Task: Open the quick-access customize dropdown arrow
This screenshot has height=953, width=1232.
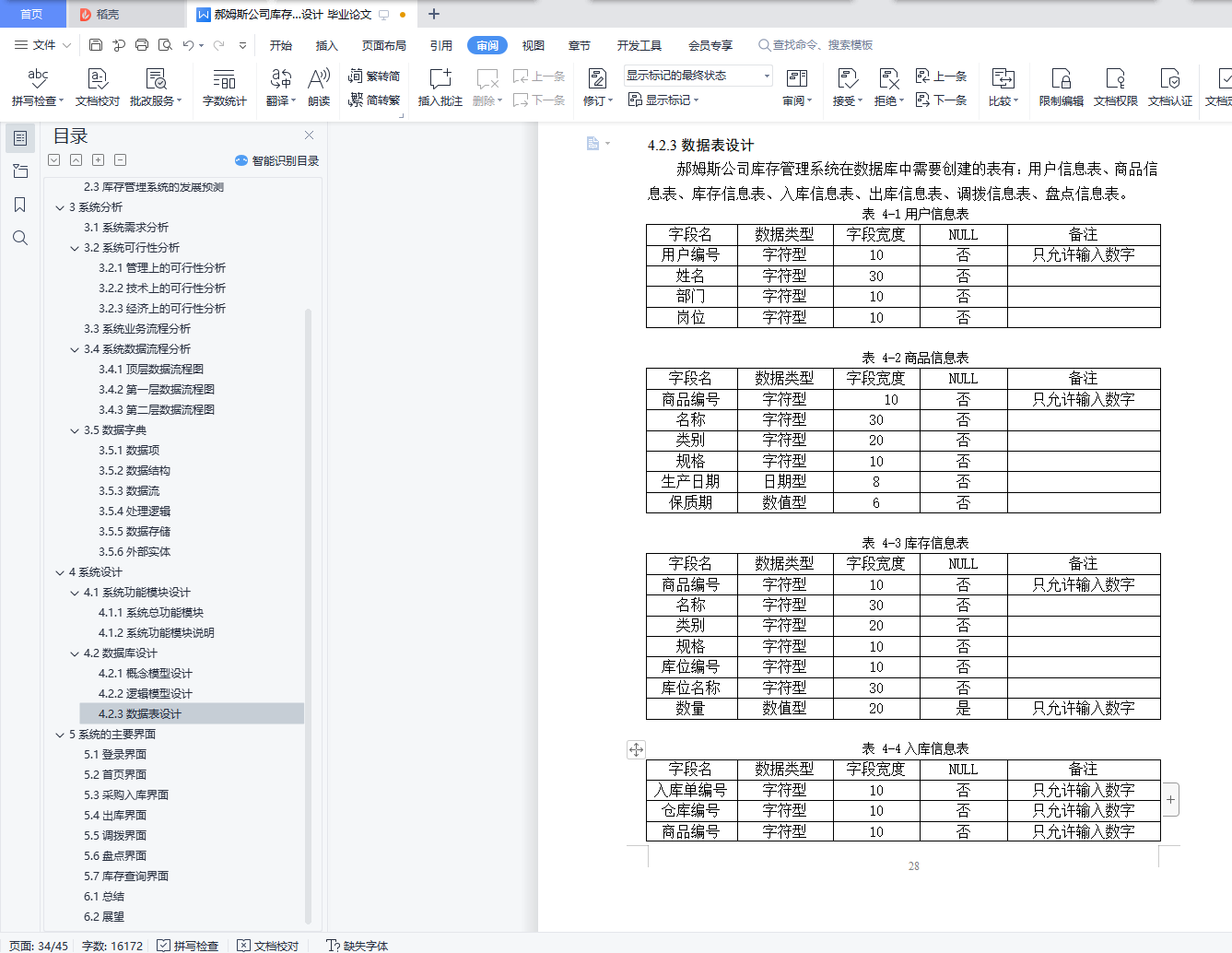Action: 242,44
